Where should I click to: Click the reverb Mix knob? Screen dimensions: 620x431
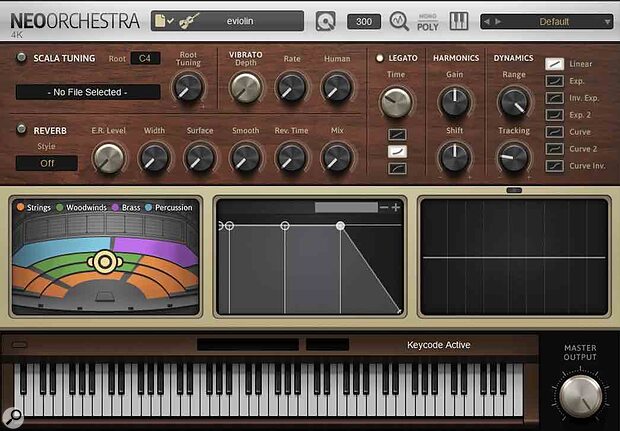[x=337, y=158]
